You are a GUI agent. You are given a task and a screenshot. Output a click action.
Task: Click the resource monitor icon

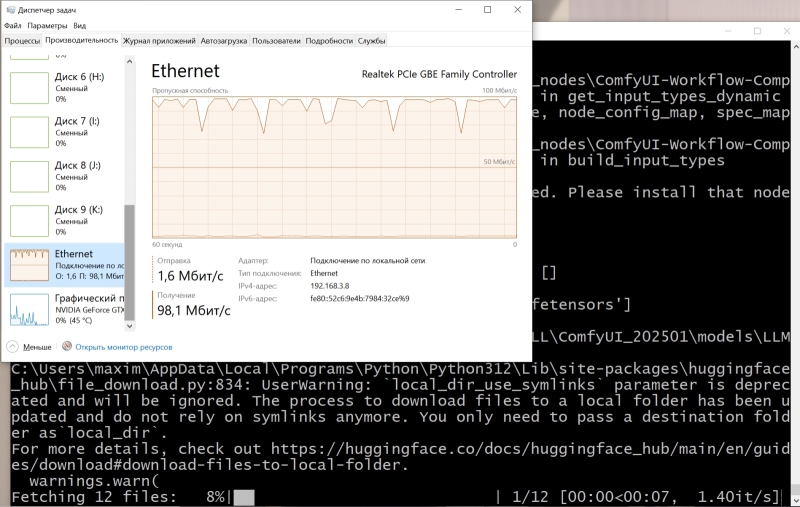67,347
